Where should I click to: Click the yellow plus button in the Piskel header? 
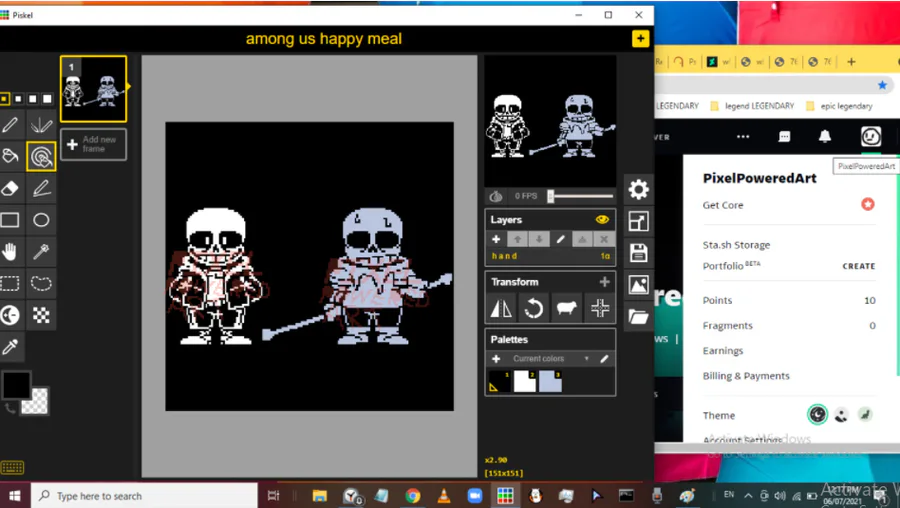pos(640,39)
